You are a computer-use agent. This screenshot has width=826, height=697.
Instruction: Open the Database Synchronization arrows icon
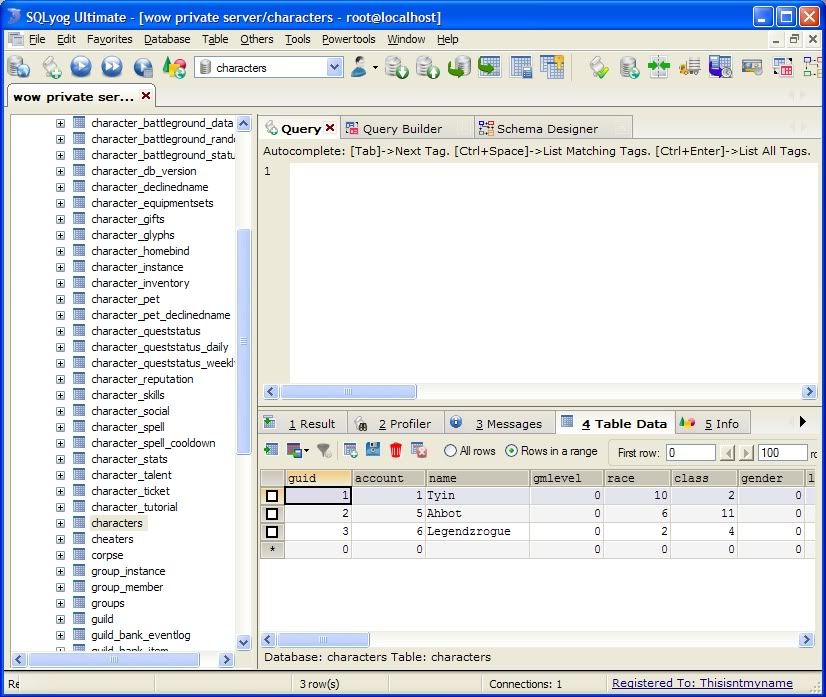pos(658,67)
